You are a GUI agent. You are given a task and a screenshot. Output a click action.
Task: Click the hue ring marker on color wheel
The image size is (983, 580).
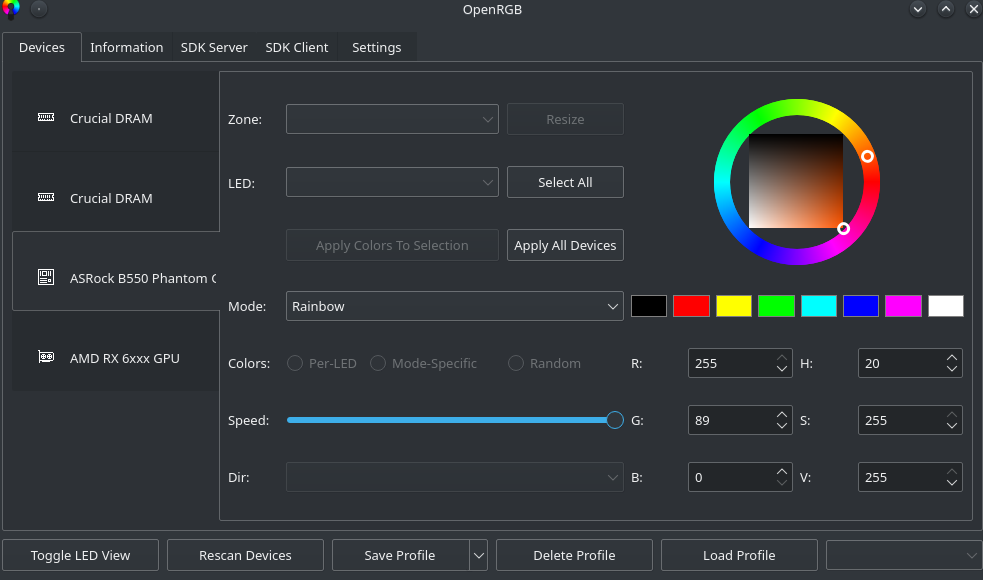click(867, 156)
